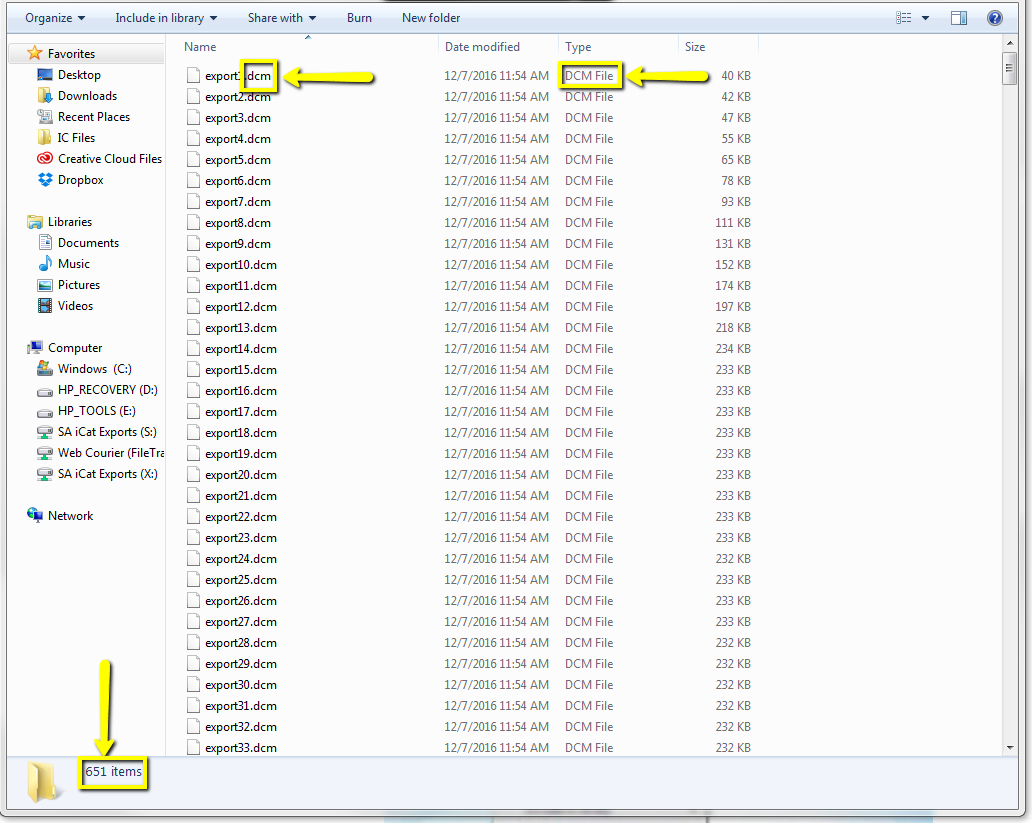Open SA iCat Exports (S:) network drive
The image size is (1032, 823).
point(97,432)
